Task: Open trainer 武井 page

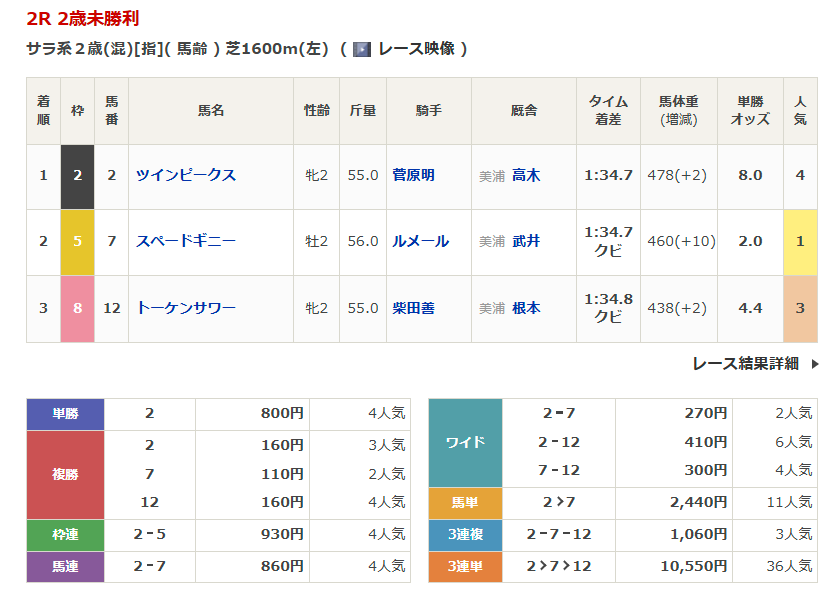Action: 525,241
